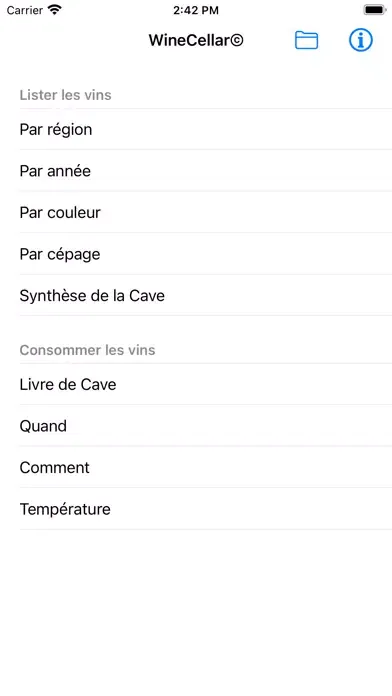Click the Consommer les vins header

pyautogui.click(x=87, y=350)
